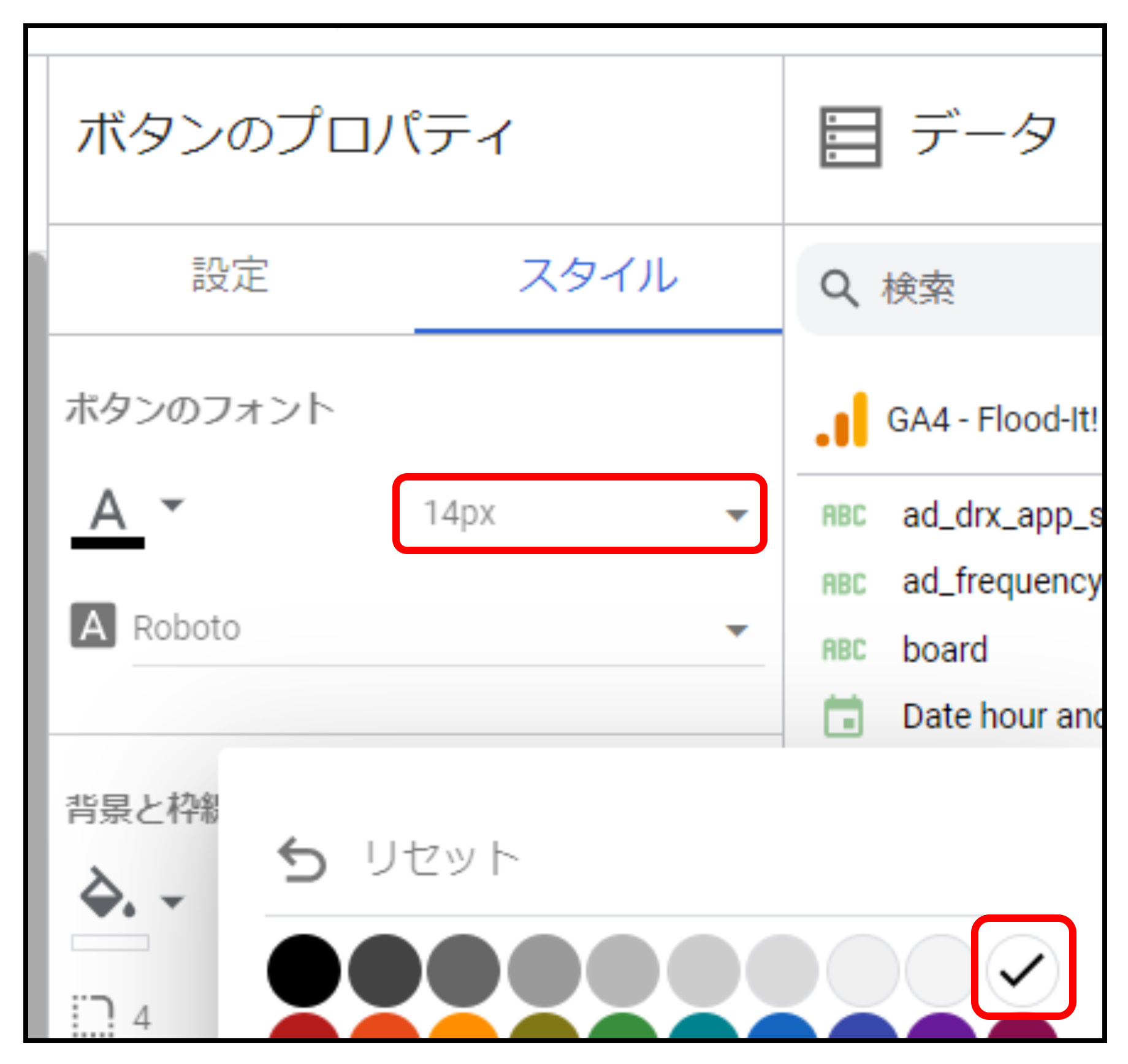Click the GA4 Analytics data source icon
1128x1064 pixels.
[842, 420]
